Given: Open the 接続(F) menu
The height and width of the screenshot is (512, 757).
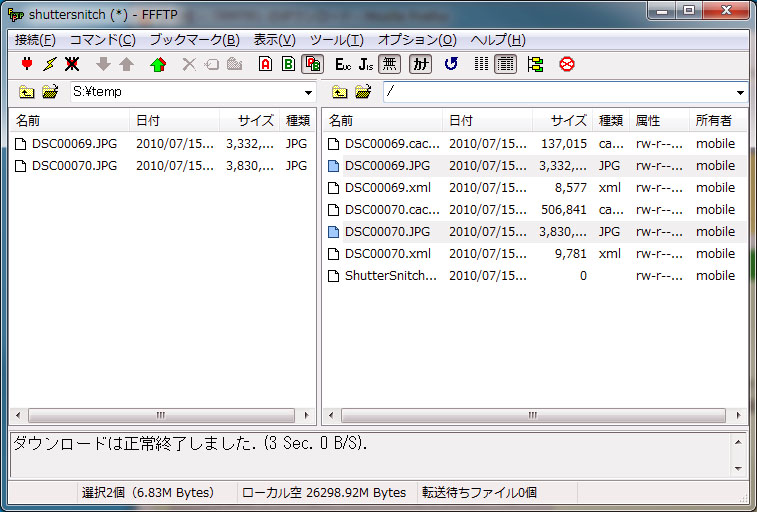Looking at the screenshot, I should click(x=35, y=40).
